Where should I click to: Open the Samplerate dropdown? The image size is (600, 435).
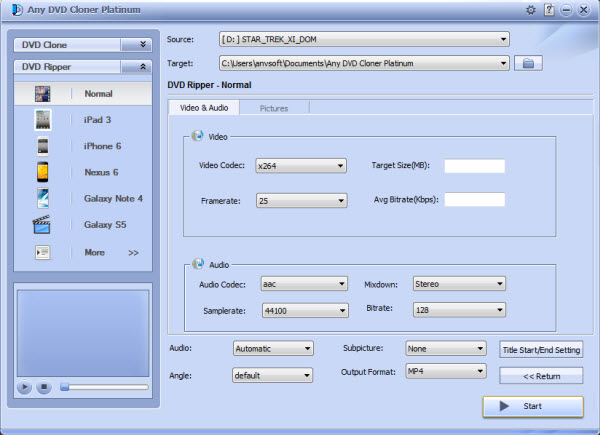[305, 311]
